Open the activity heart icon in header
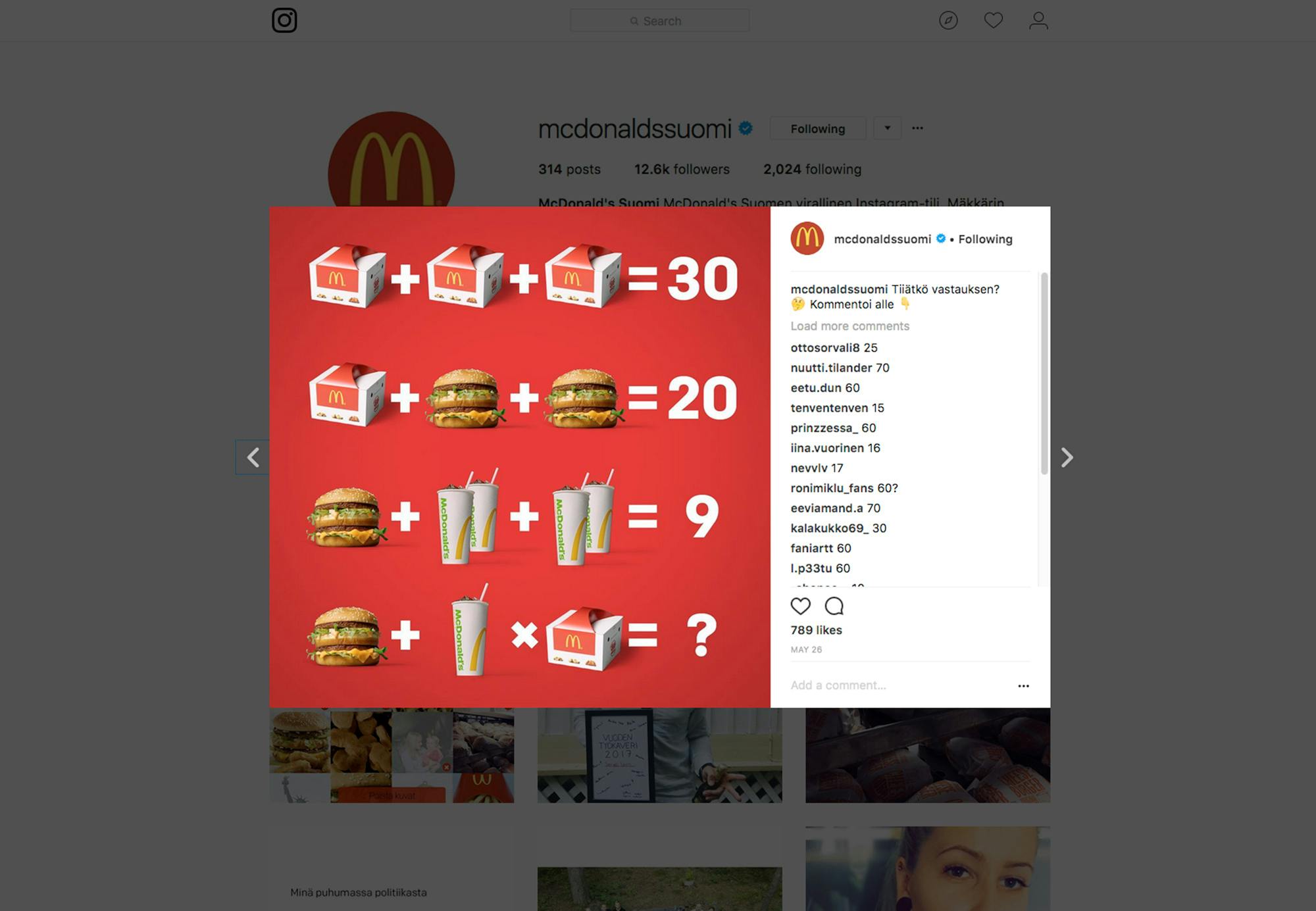The image size is (1316, 911). tap(993, 20)
